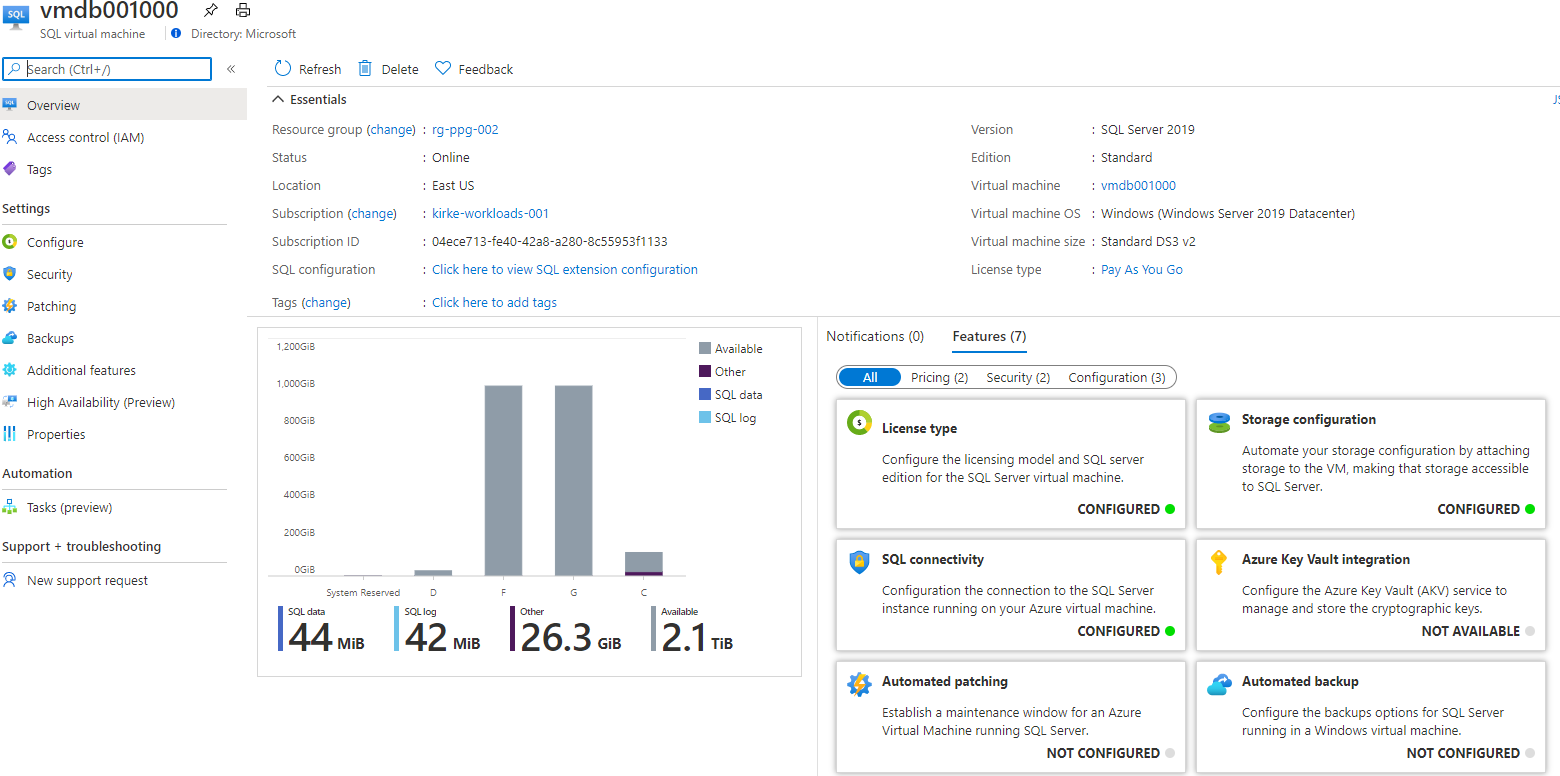Click the Subscription ID value text

(550, 241)
